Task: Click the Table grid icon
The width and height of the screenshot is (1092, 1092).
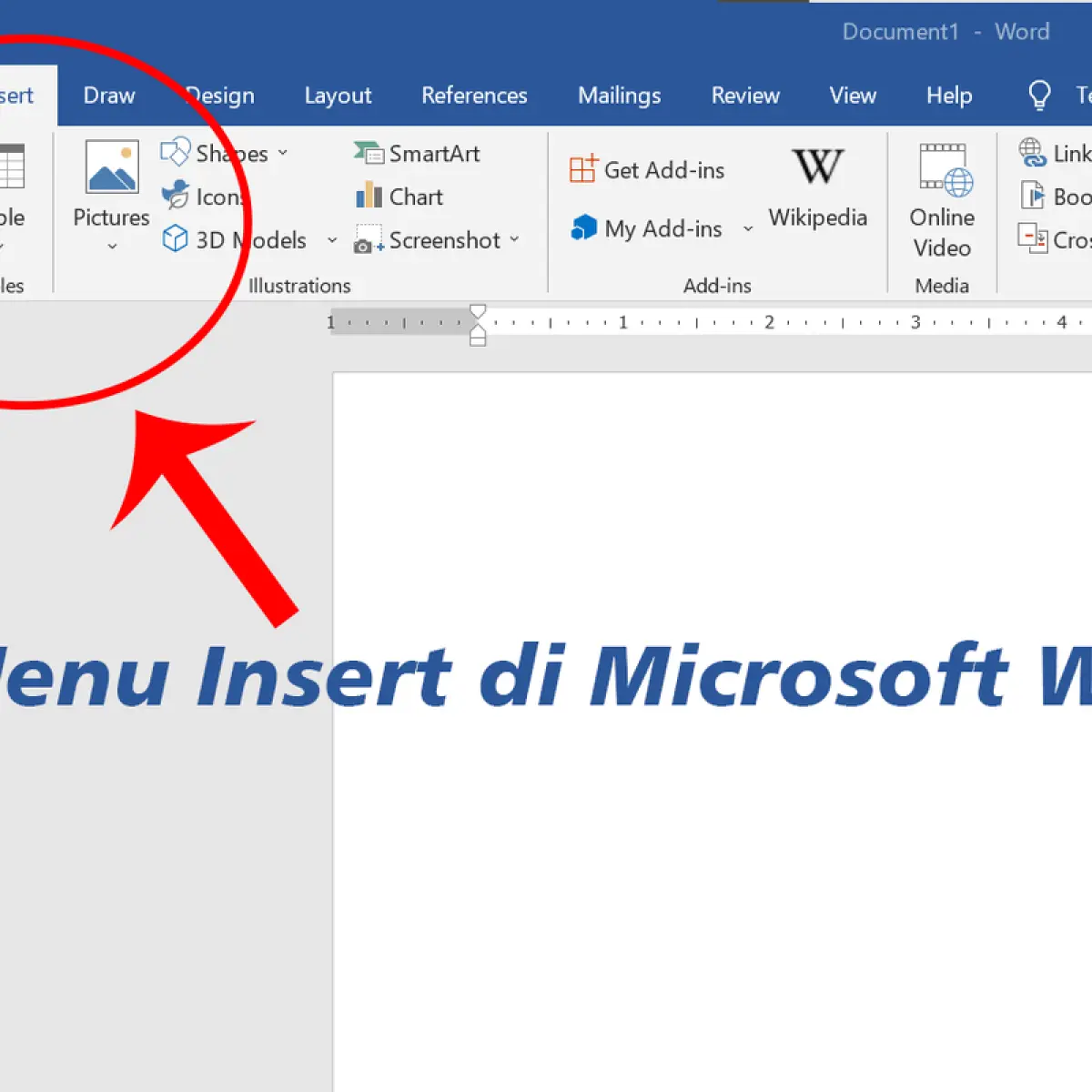Action: (11, 167)
